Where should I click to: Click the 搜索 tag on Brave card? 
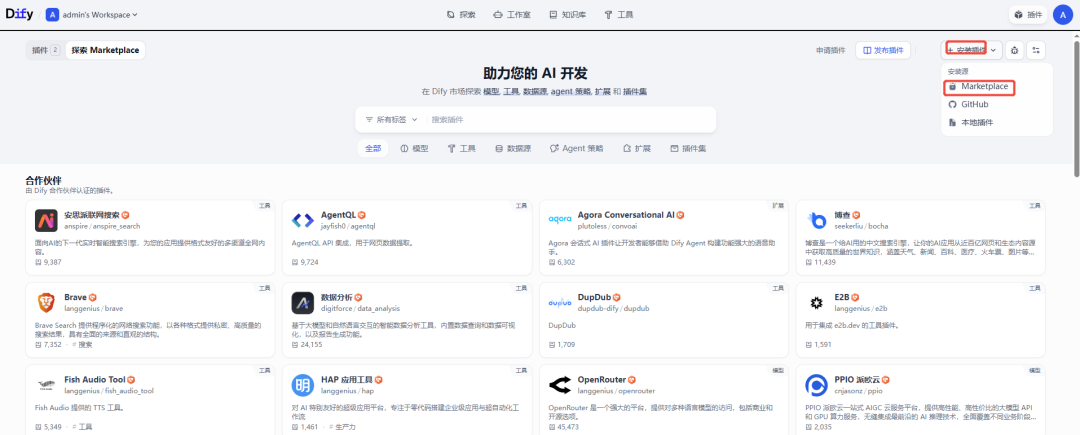[84, 345]
